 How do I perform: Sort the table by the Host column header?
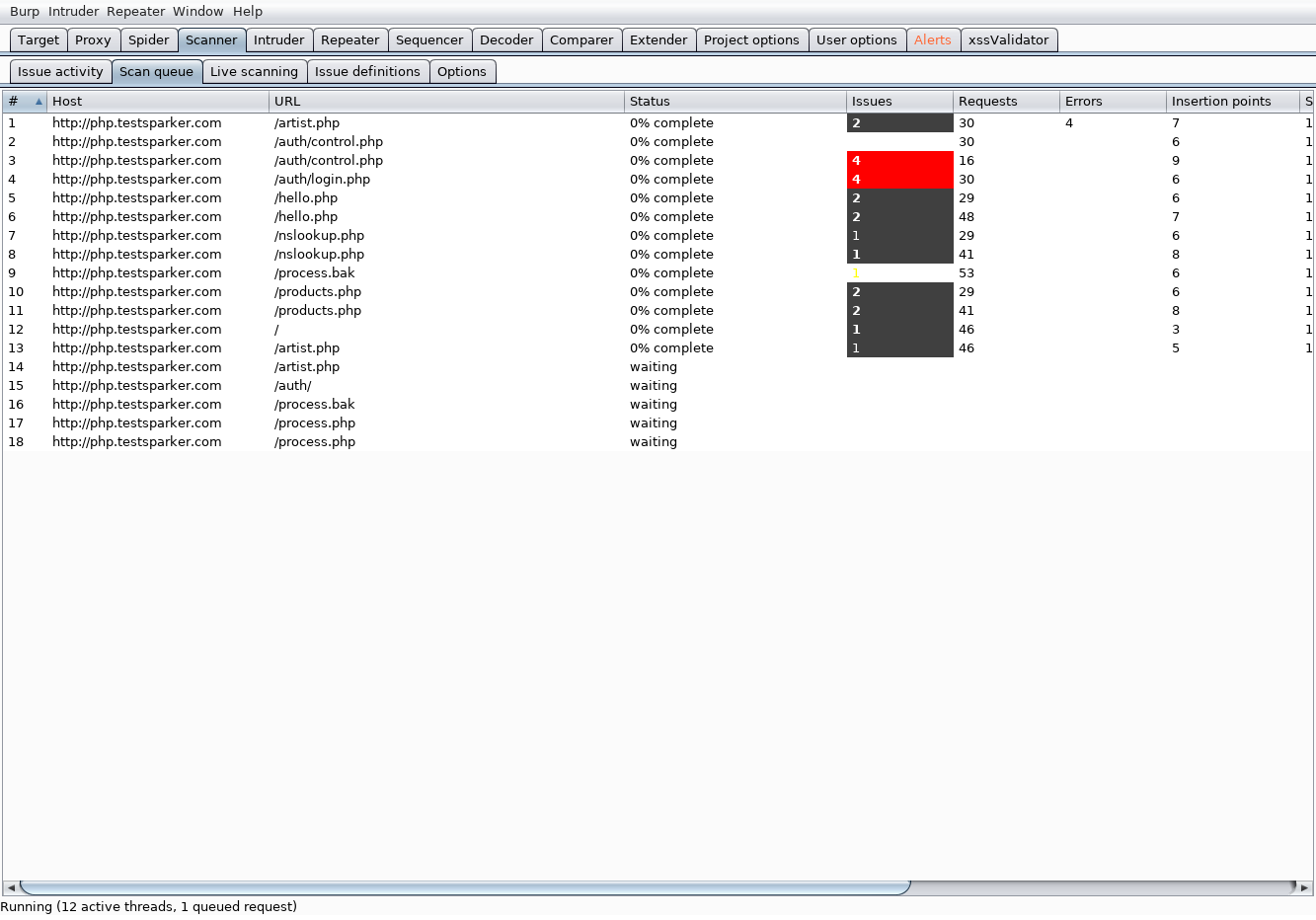158,102
